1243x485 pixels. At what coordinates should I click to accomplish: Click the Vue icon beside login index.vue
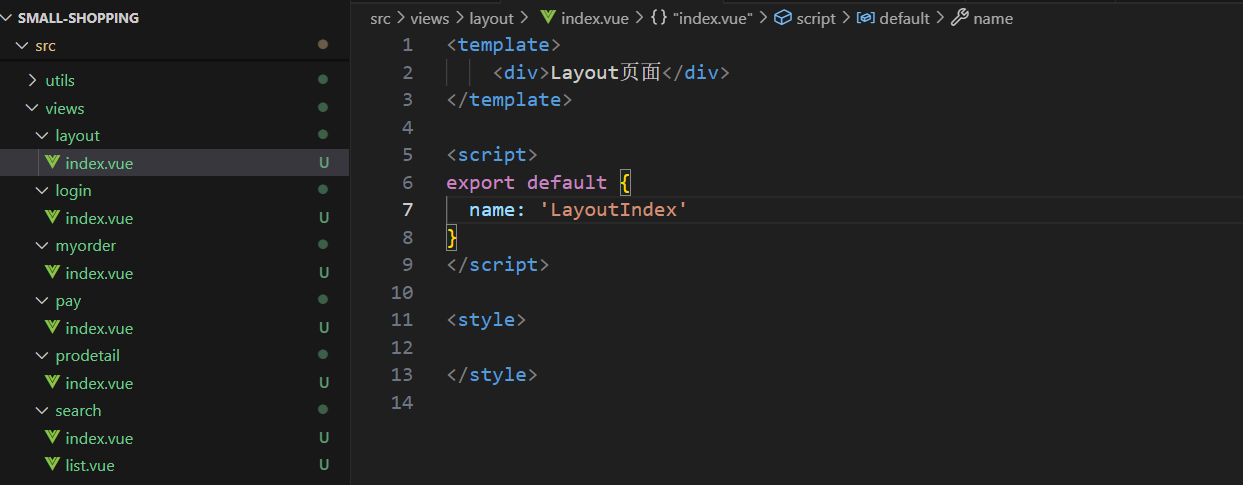pyautogui.click(x=53, y=218)
